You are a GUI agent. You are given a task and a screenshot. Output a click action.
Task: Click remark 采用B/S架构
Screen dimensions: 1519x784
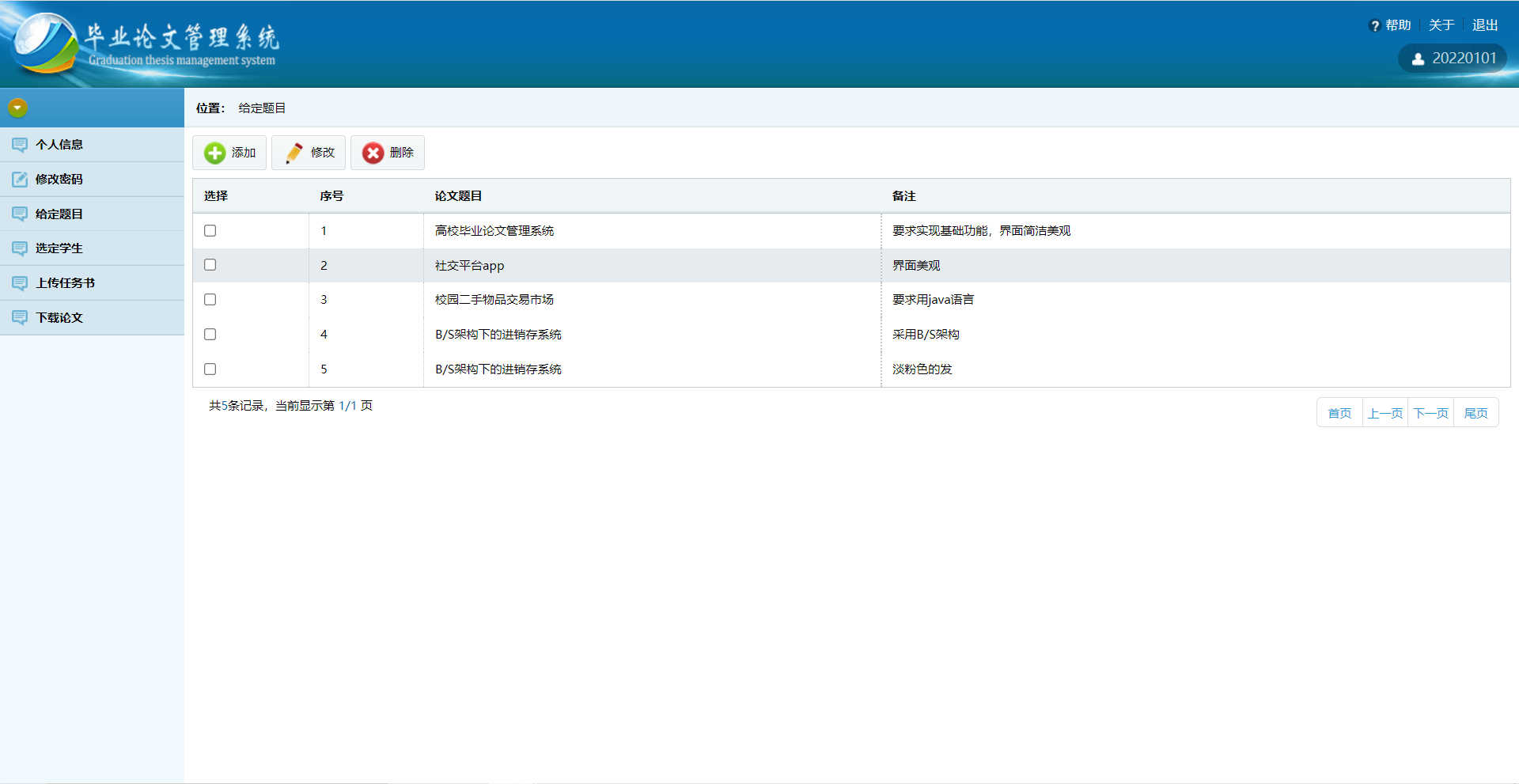(926, 335)
